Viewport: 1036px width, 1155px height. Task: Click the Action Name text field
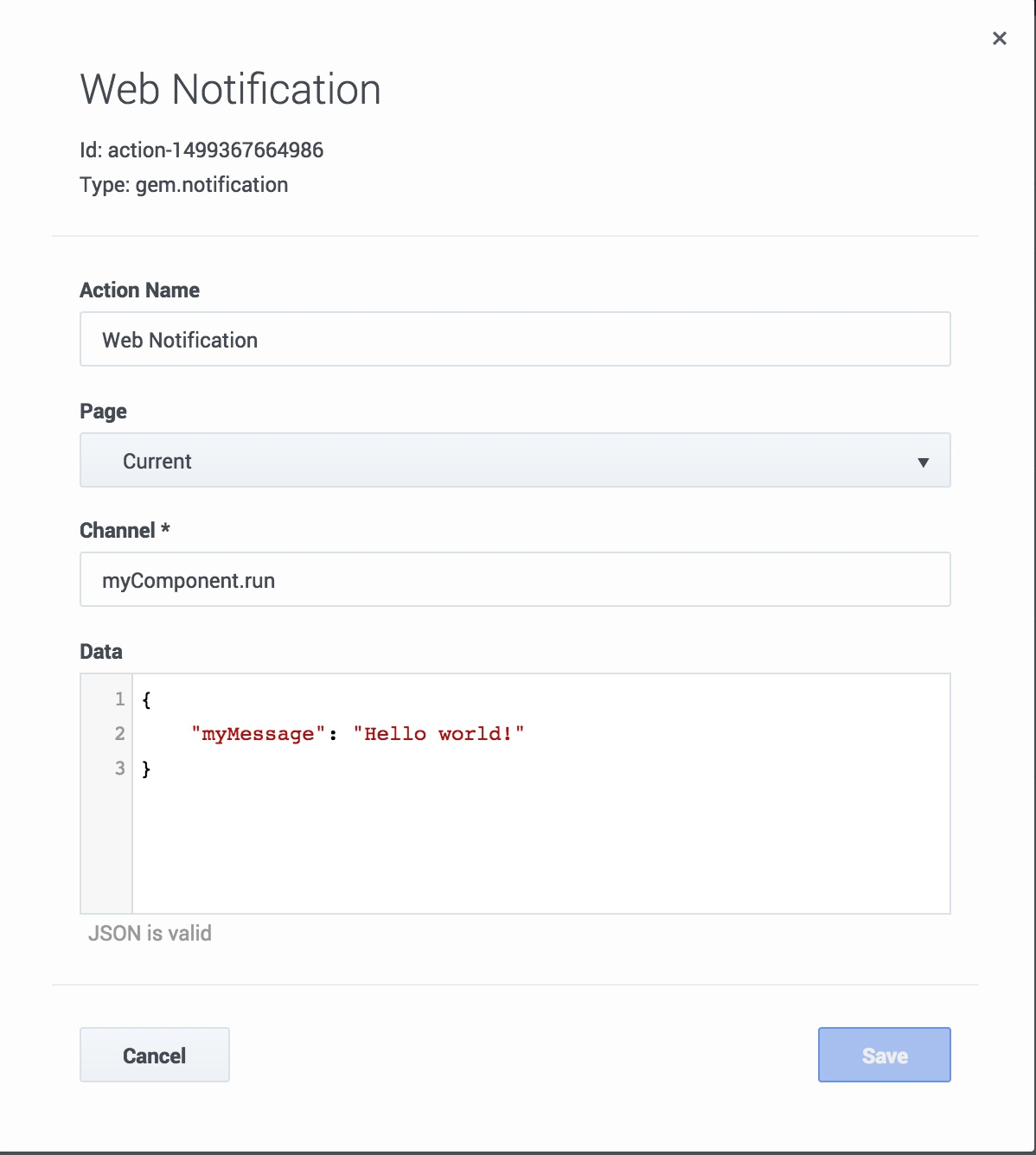[515, 339]
